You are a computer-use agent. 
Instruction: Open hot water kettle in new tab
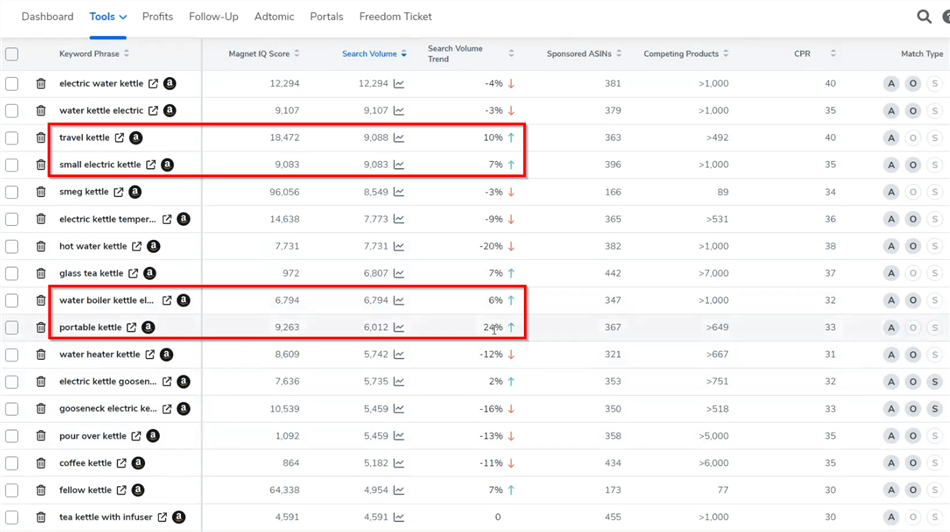pos(137,246)
